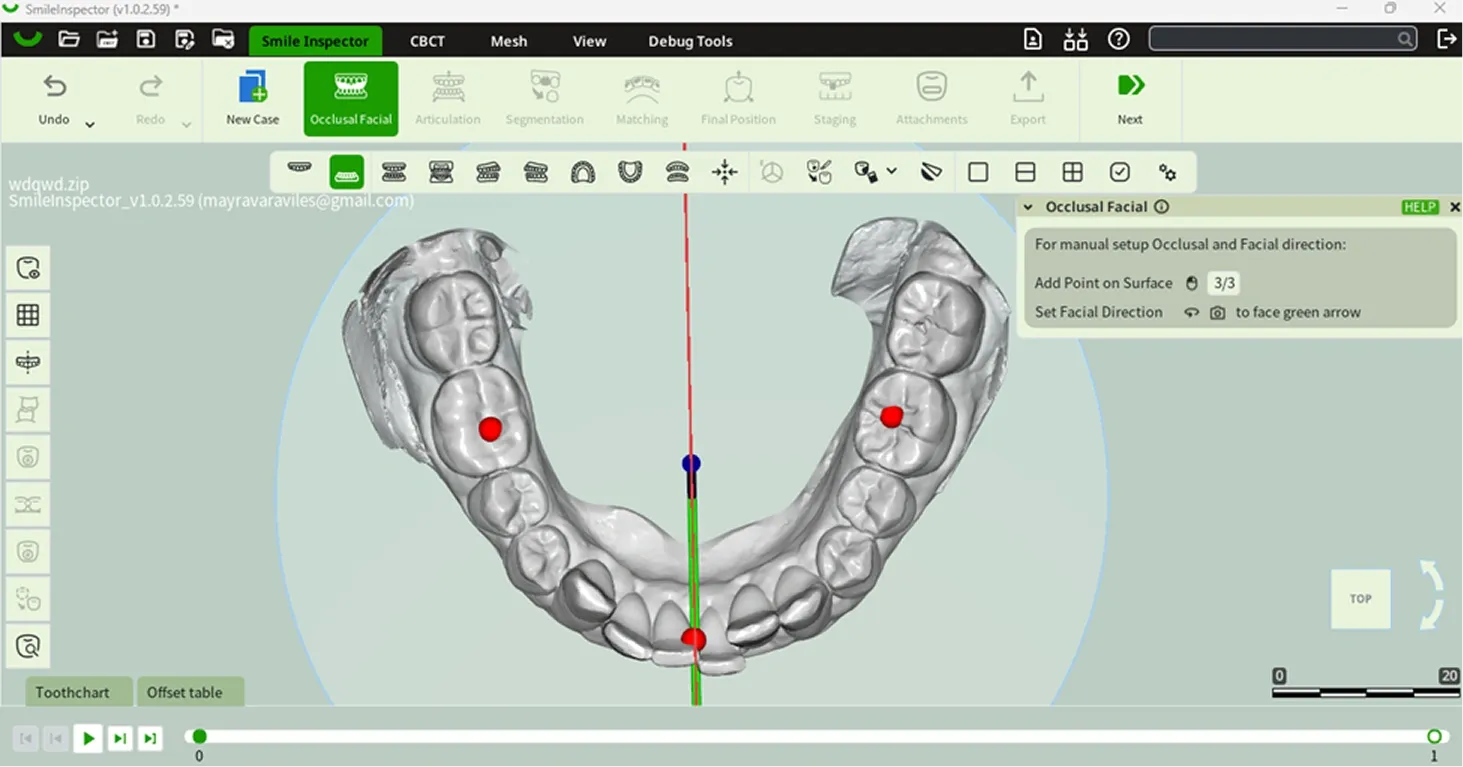
Task: Select the Attachments step
Action: tap(931, 98)
